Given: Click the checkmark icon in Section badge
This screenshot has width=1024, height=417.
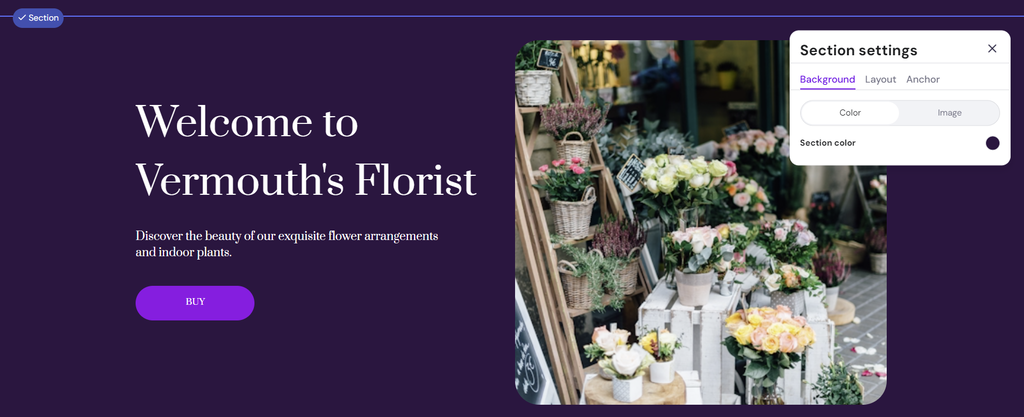Looking at the screenshot, I should (22, 18).
